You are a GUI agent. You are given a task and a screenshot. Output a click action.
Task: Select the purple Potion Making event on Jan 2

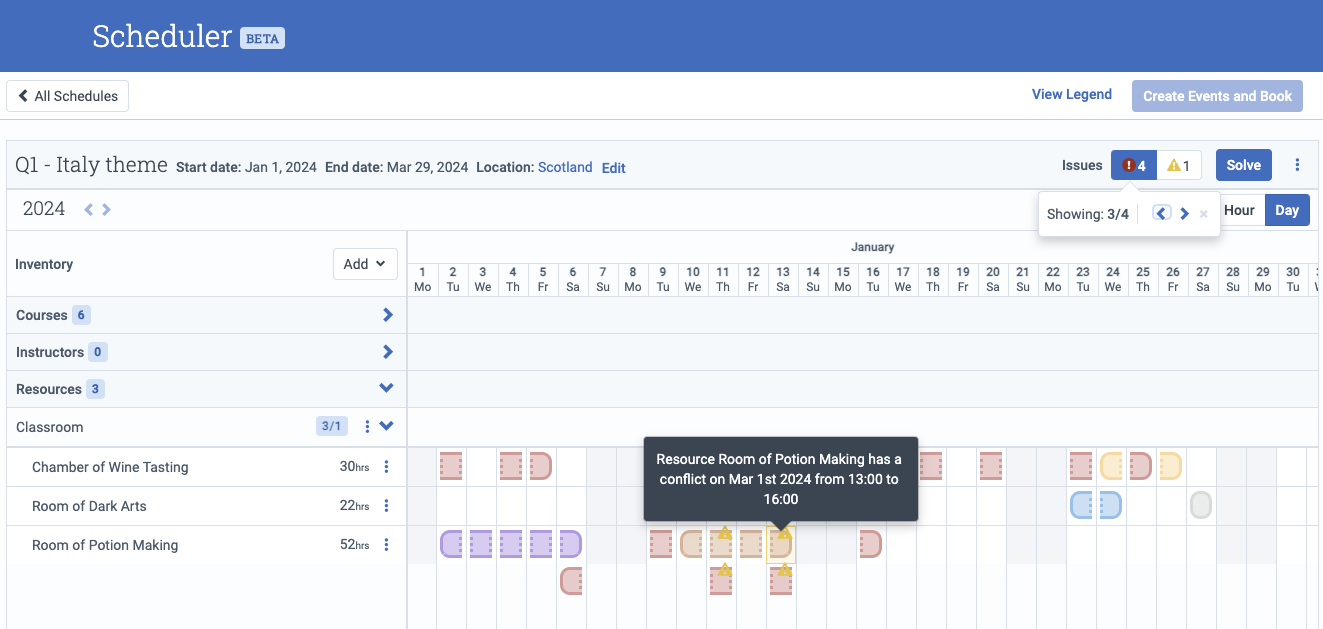[451, 544]
